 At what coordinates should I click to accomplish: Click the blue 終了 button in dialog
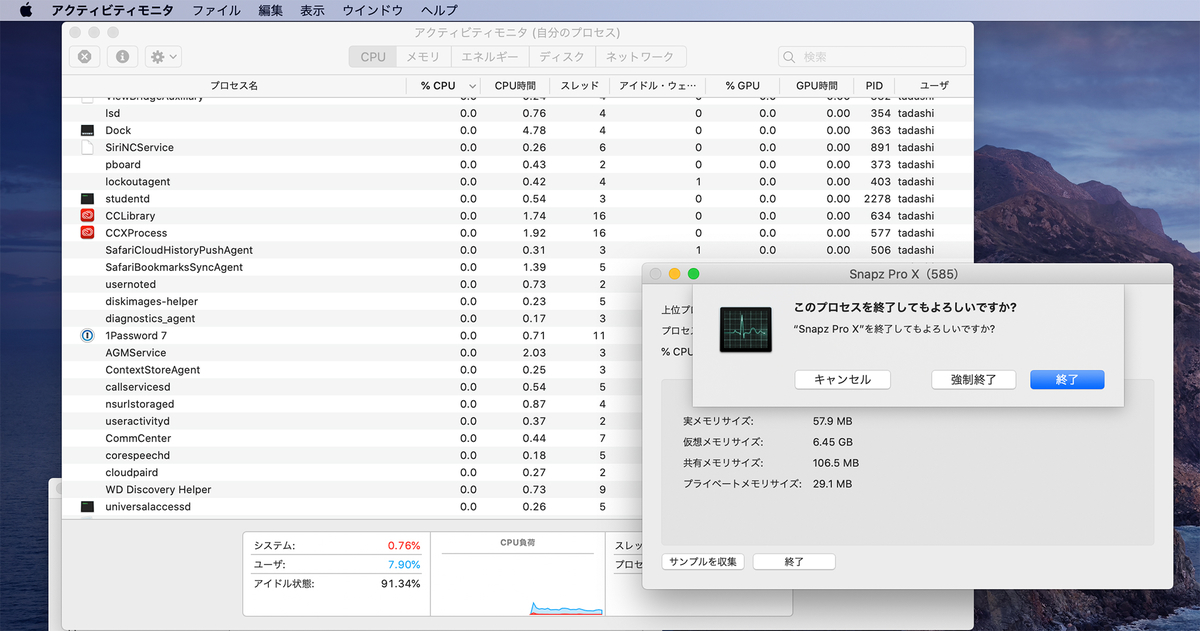[1067, 380]
